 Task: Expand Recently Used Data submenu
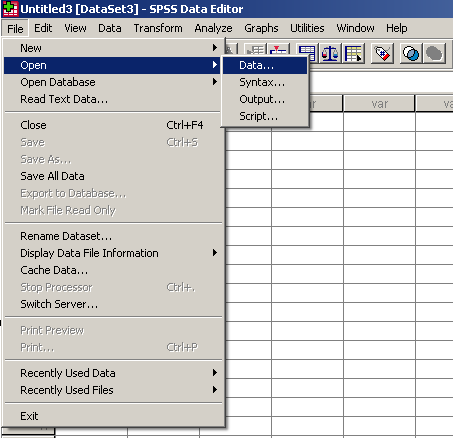pos(112,373)
